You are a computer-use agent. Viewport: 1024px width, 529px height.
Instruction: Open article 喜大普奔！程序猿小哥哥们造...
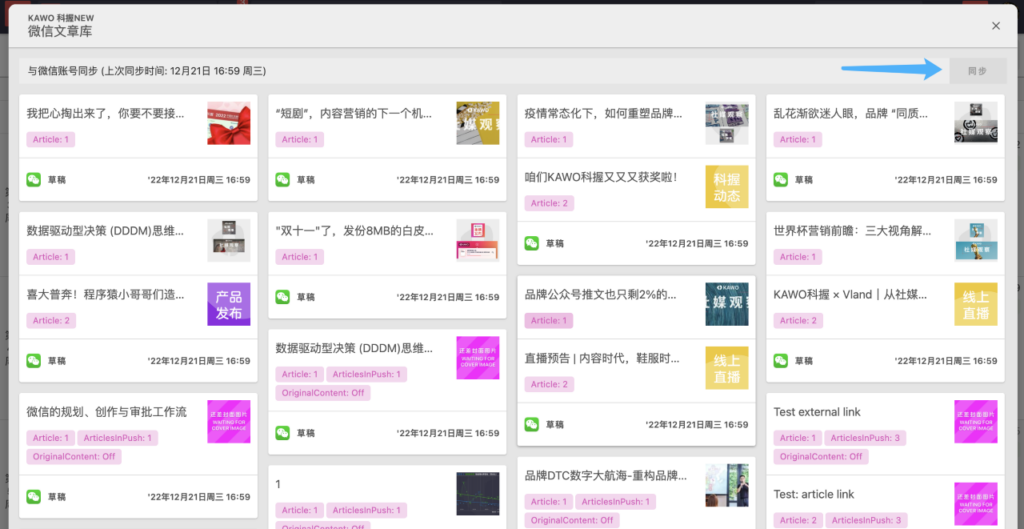point(105,295)
